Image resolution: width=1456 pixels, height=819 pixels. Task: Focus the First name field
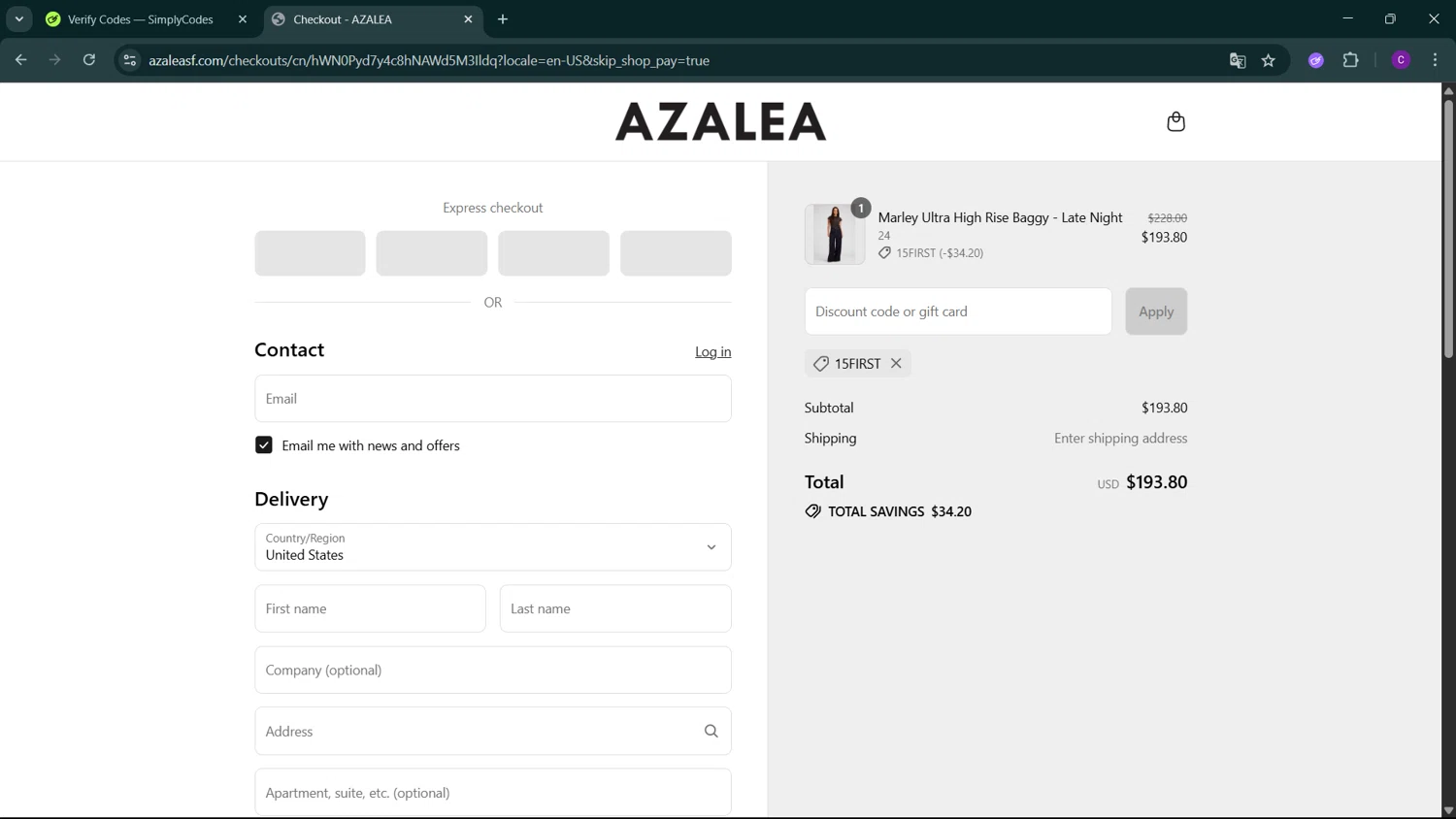pyautogui.click(x=370, y=608)
